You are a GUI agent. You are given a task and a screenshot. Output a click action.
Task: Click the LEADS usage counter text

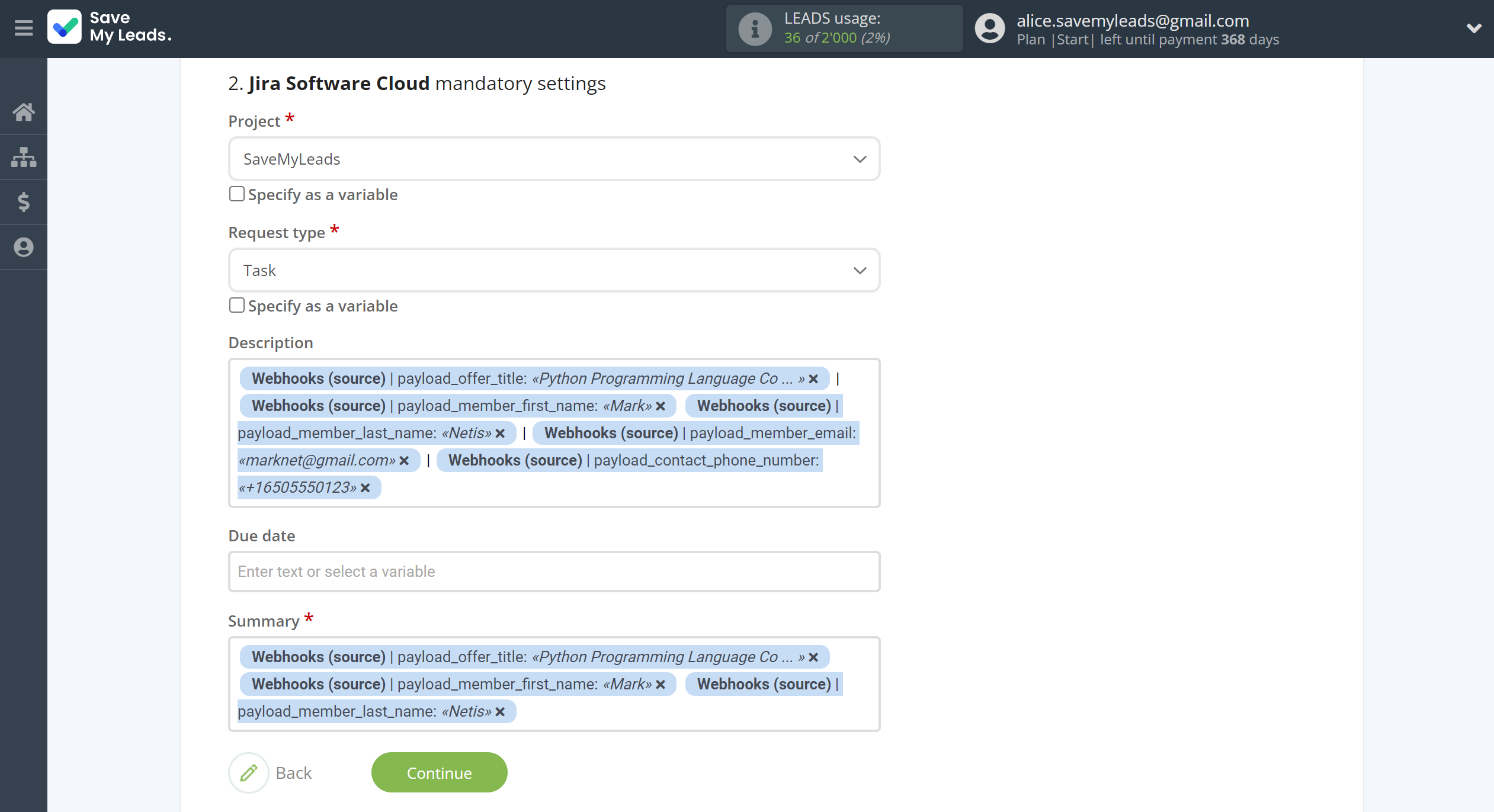pyautogui.click(x=836, y=37)
